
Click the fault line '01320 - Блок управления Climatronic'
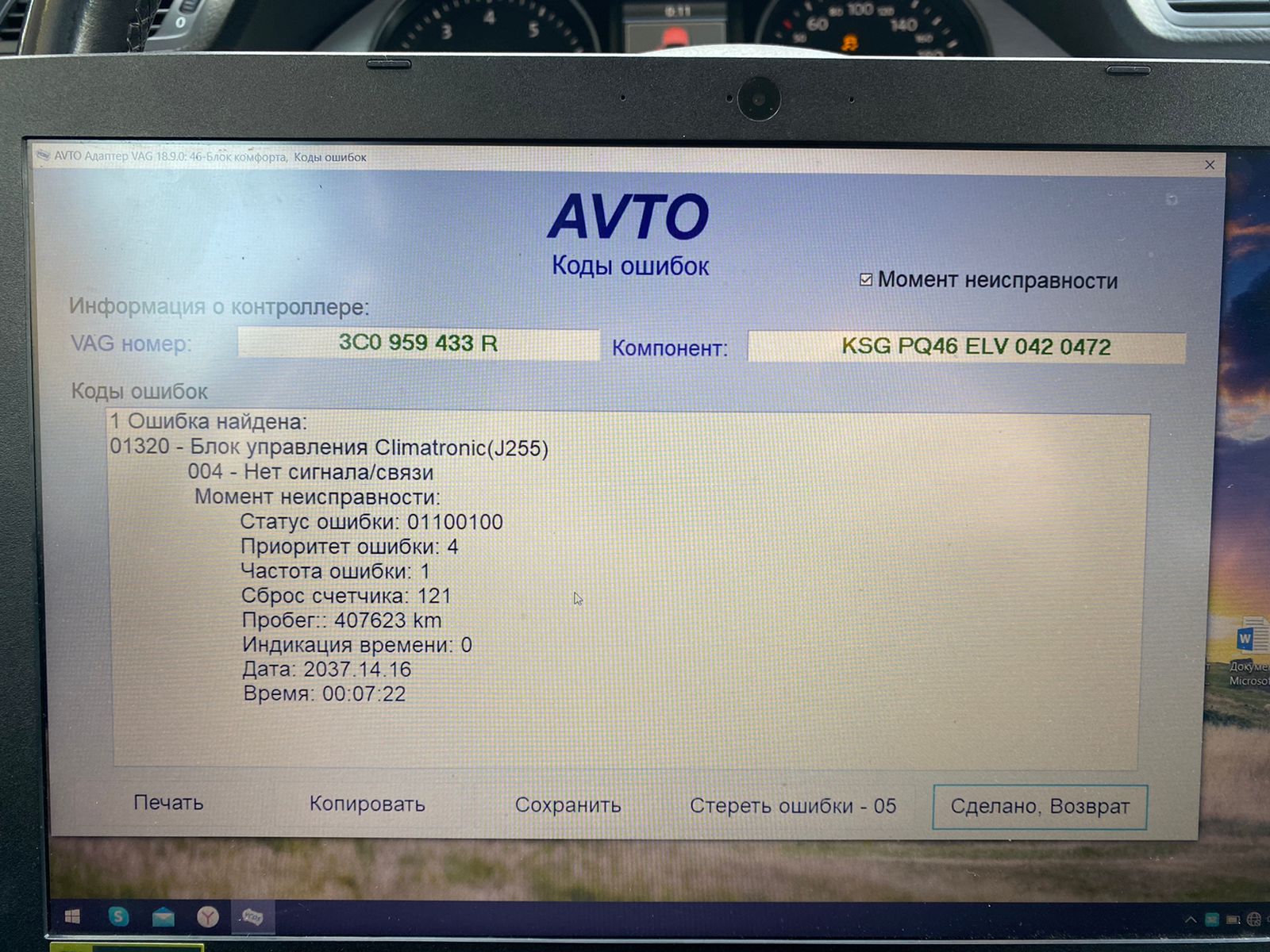coord(329,447)
